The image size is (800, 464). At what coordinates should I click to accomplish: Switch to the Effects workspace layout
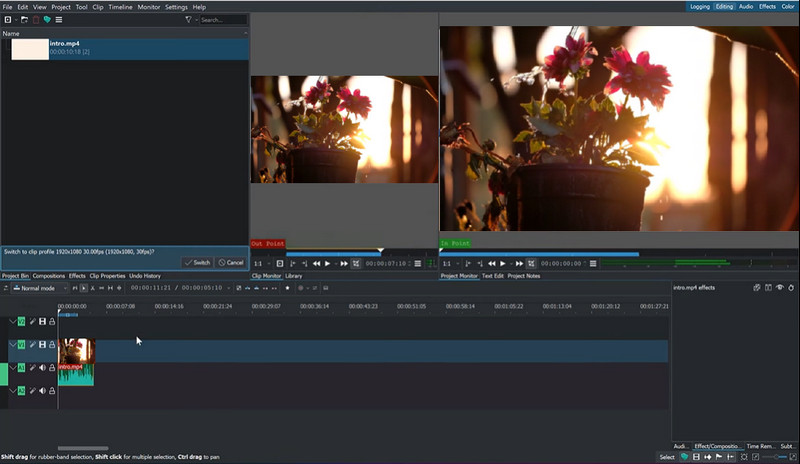pos(767,7)
